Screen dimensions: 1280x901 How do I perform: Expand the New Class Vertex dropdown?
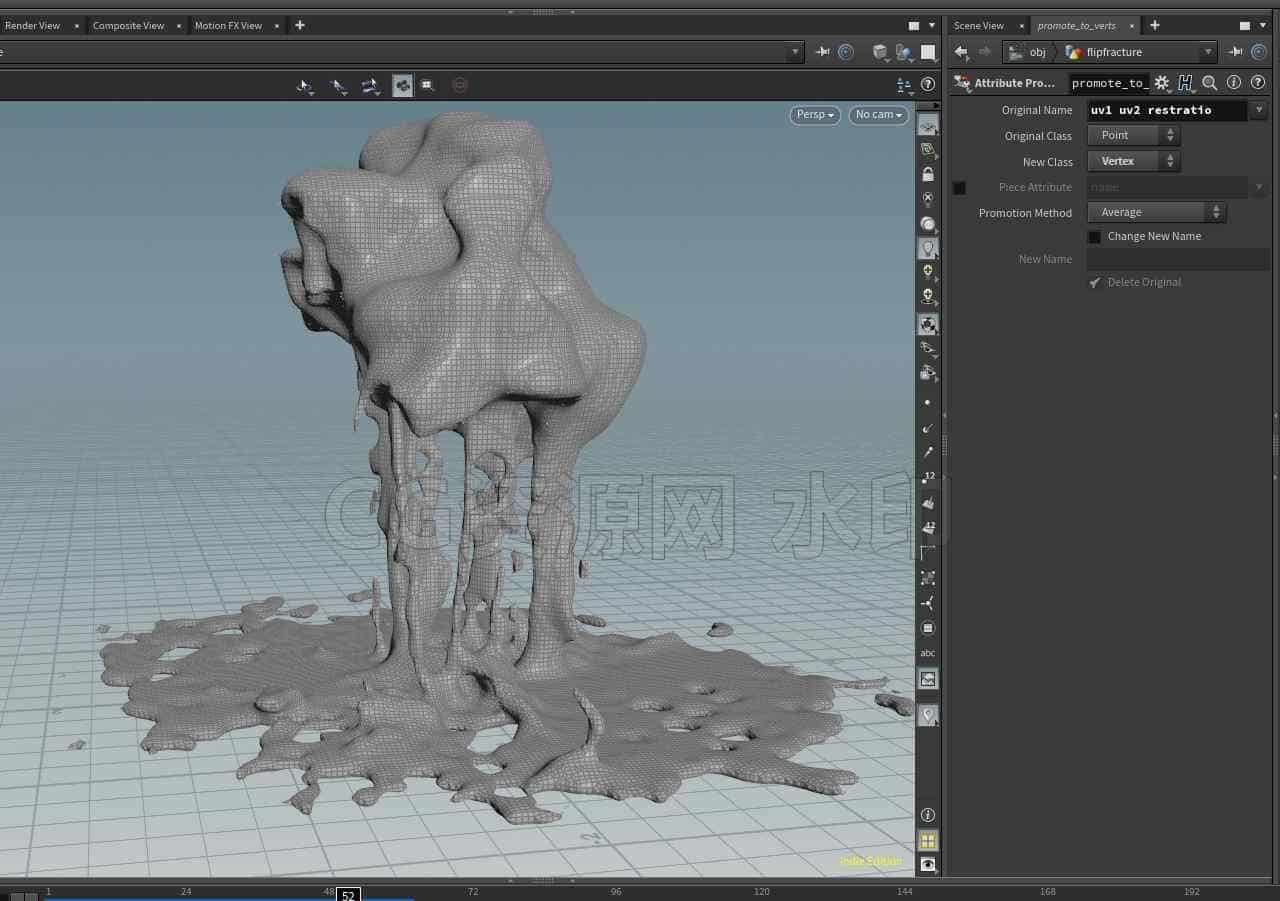[1134, 161]
